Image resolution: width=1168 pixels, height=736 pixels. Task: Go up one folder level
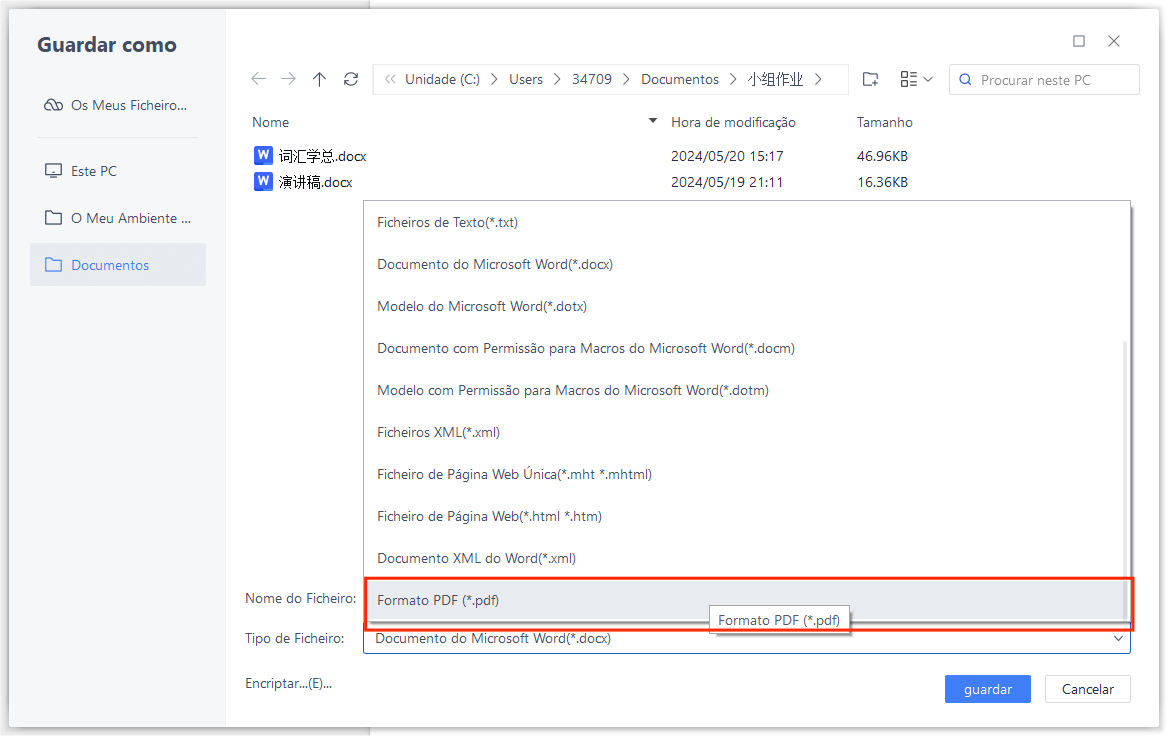[320, 79]
